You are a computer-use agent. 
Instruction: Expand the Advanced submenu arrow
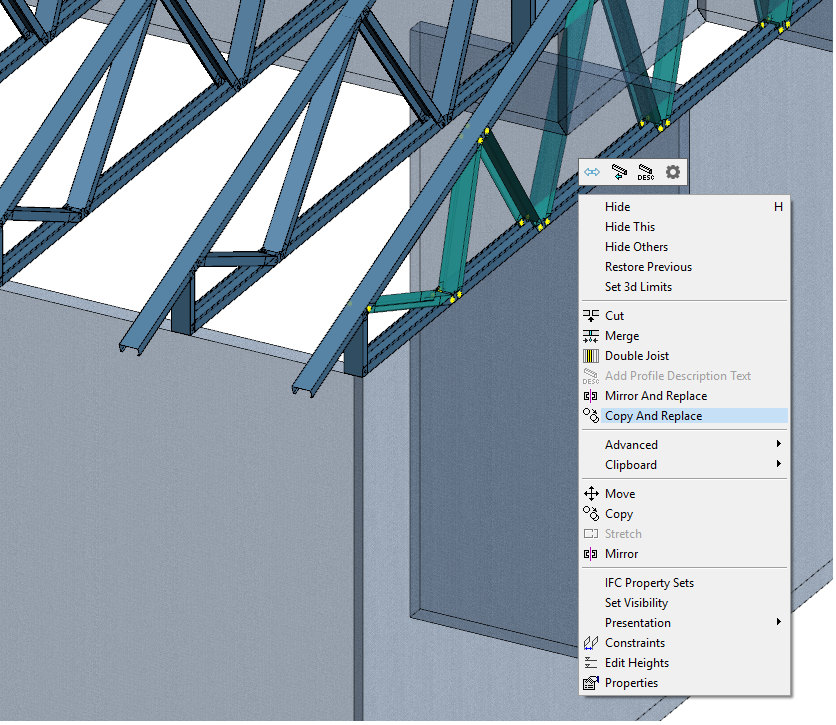pyautogui.click(x=778, y=445)
